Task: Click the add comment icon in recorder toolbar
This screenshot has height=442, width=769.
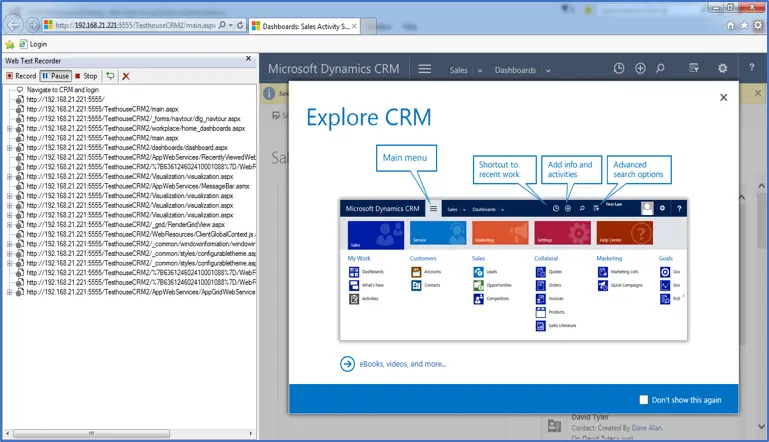Action: click(110, 76)
